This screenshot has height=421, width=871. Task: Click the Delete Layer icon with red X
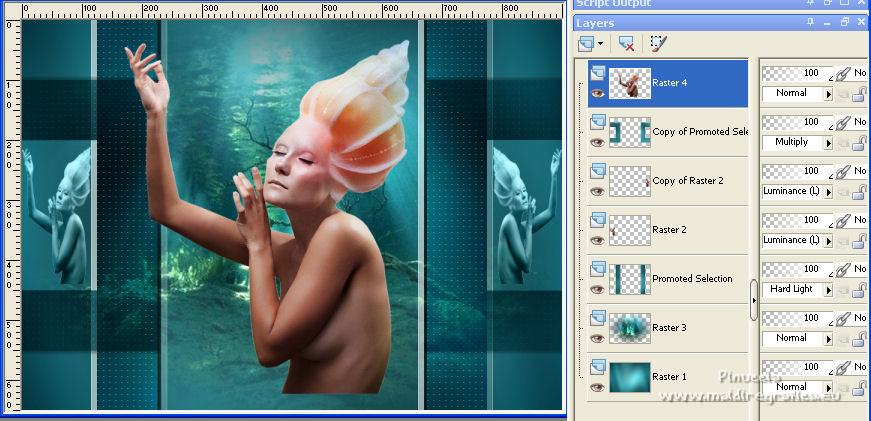click(626, 44)
